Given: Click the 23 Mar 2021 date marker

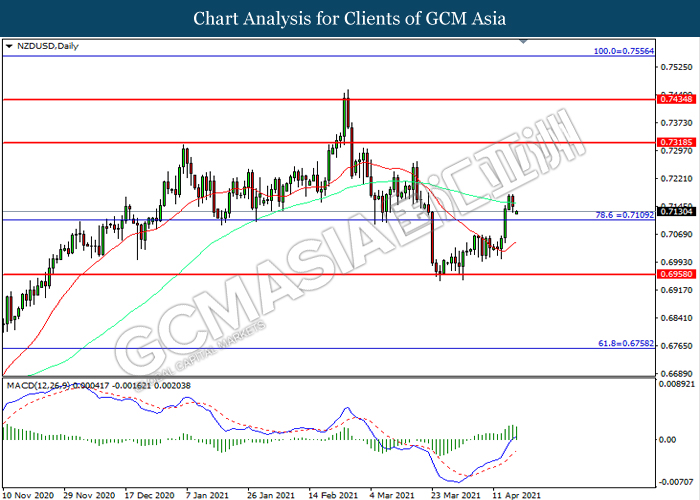Looking at the screenshot, I should [455, 495].
